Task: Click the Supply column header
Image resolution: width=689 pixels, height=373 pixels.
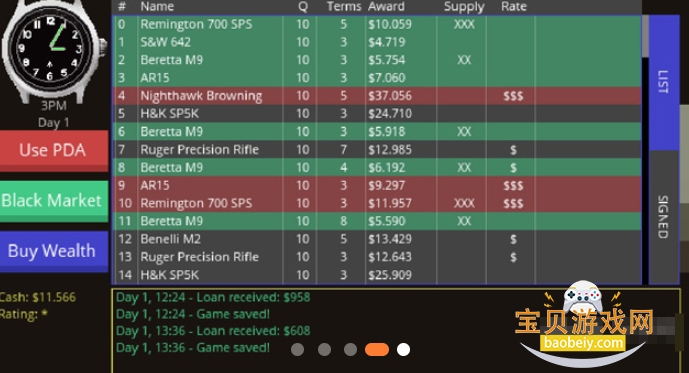Action: tap(464, 7)
